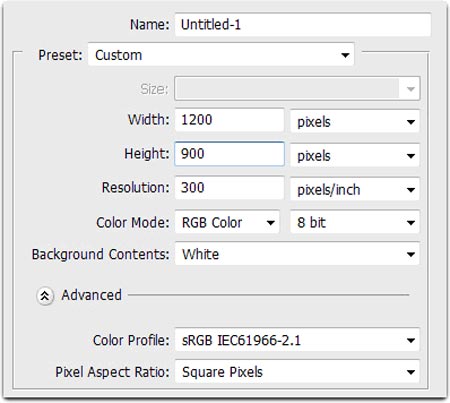Image resolution: width=450 pixels, height=403 pixels.
Task: Open the pixels/inch resolution units dropdown
Action: (355, 189)
